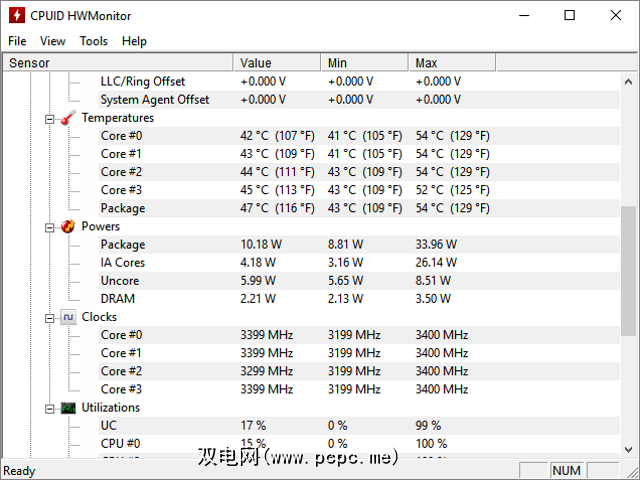This screenshot has height=480, width=640.
Task: Click the Utilizations group label
Action: coord(111,408)
